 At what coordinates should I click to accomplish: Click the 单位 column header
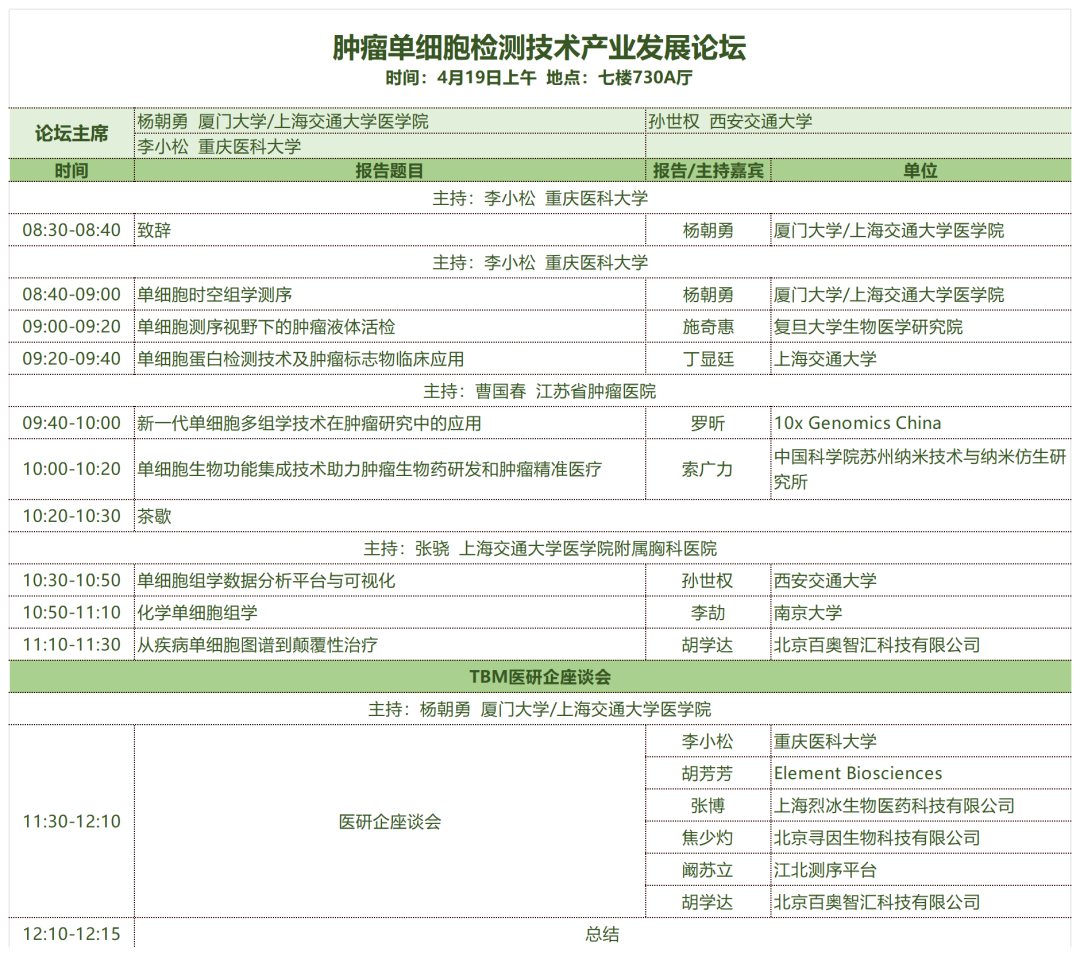click(921, 171)
